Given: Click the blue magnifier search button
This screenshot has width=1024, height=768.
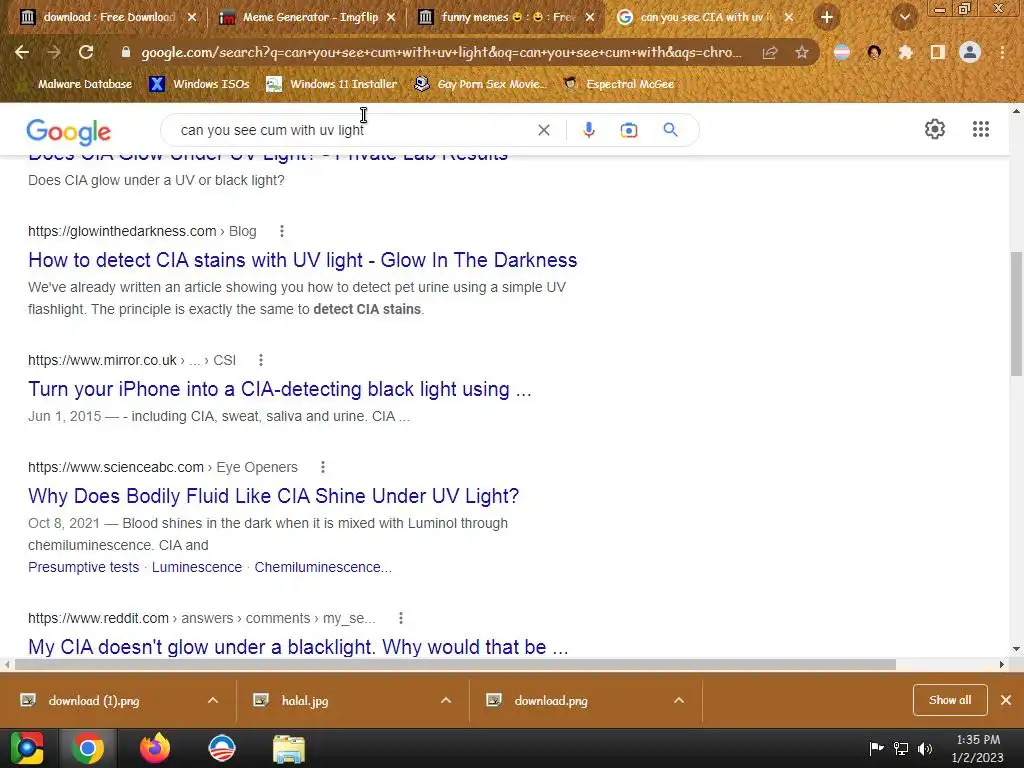Looking at the screenshot, I should 670,129.
